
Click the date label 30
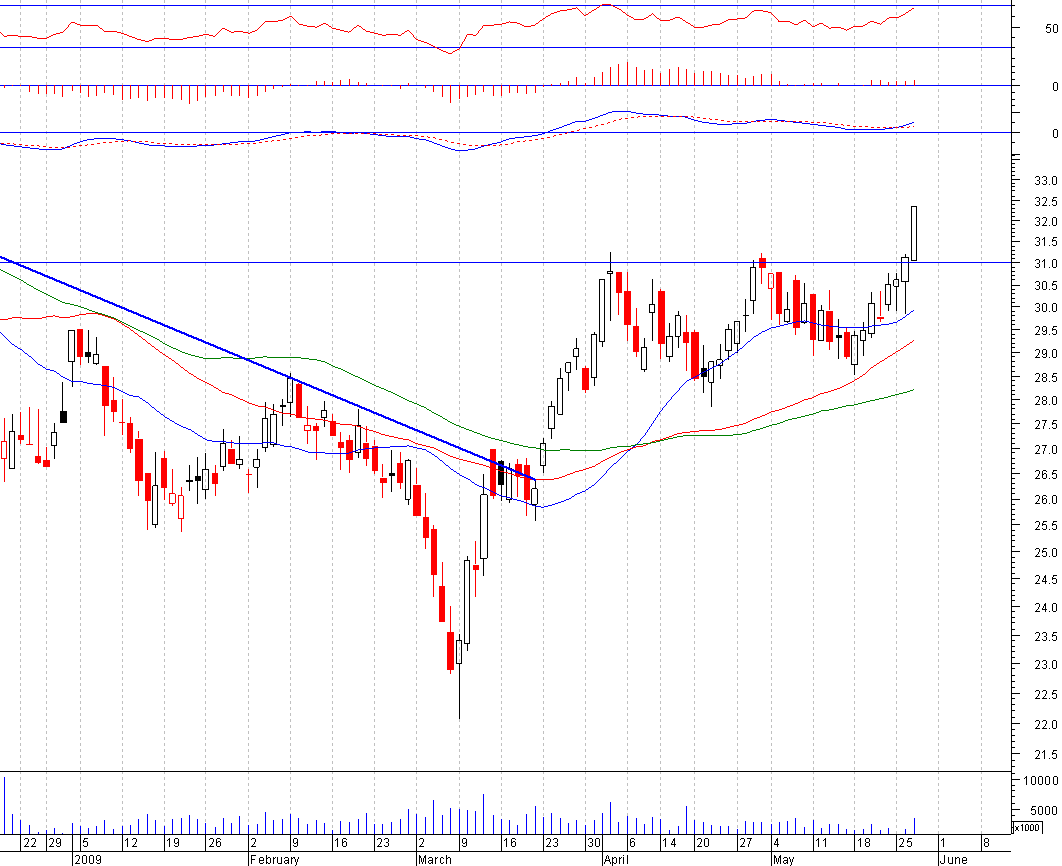click(x=594, y=843)
